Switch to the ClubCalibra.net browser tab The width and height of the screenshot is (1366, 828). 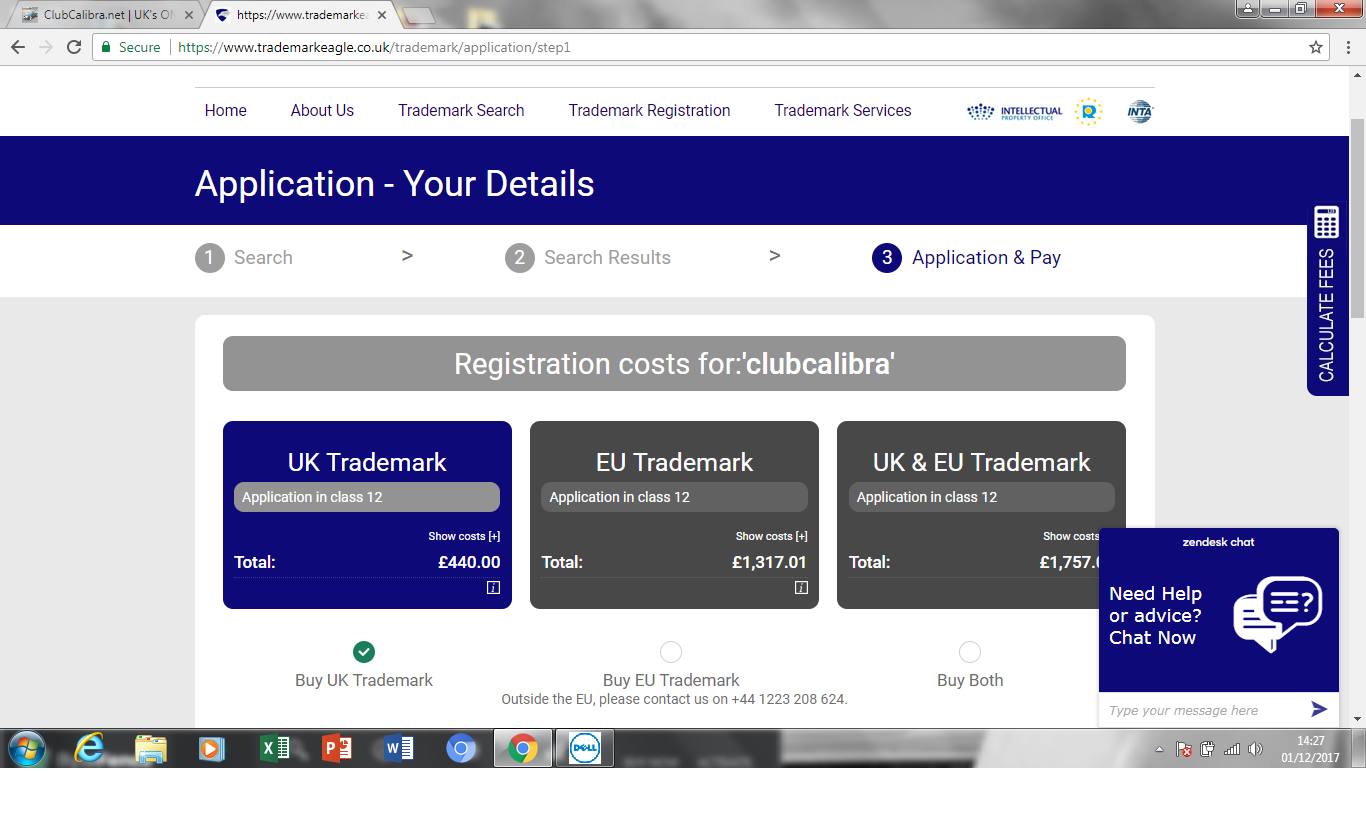tap(107, 15)
